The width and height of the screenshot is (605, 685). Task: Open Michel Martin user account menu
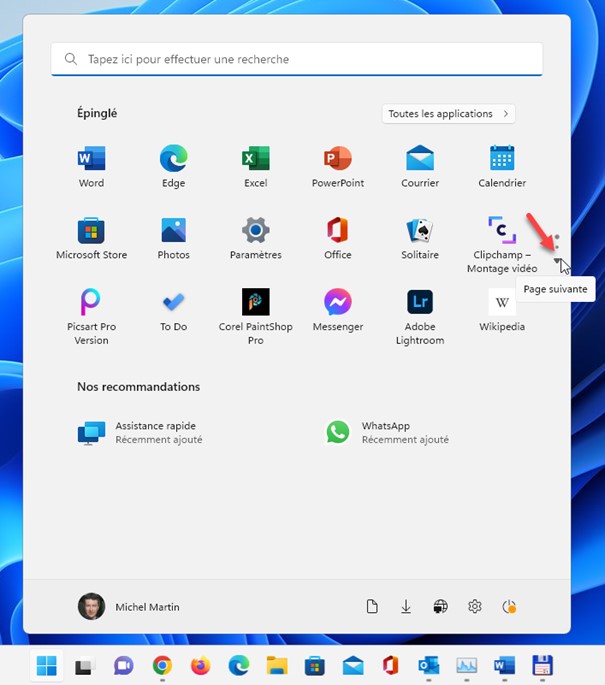tap(129, 607)
